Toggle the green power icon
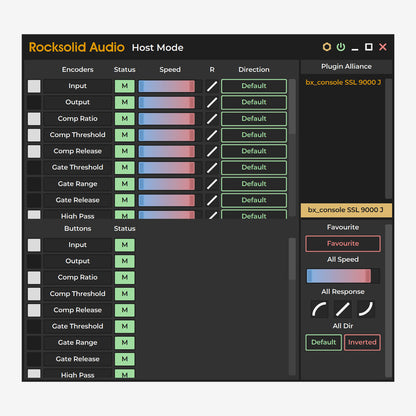 (341, 47)
